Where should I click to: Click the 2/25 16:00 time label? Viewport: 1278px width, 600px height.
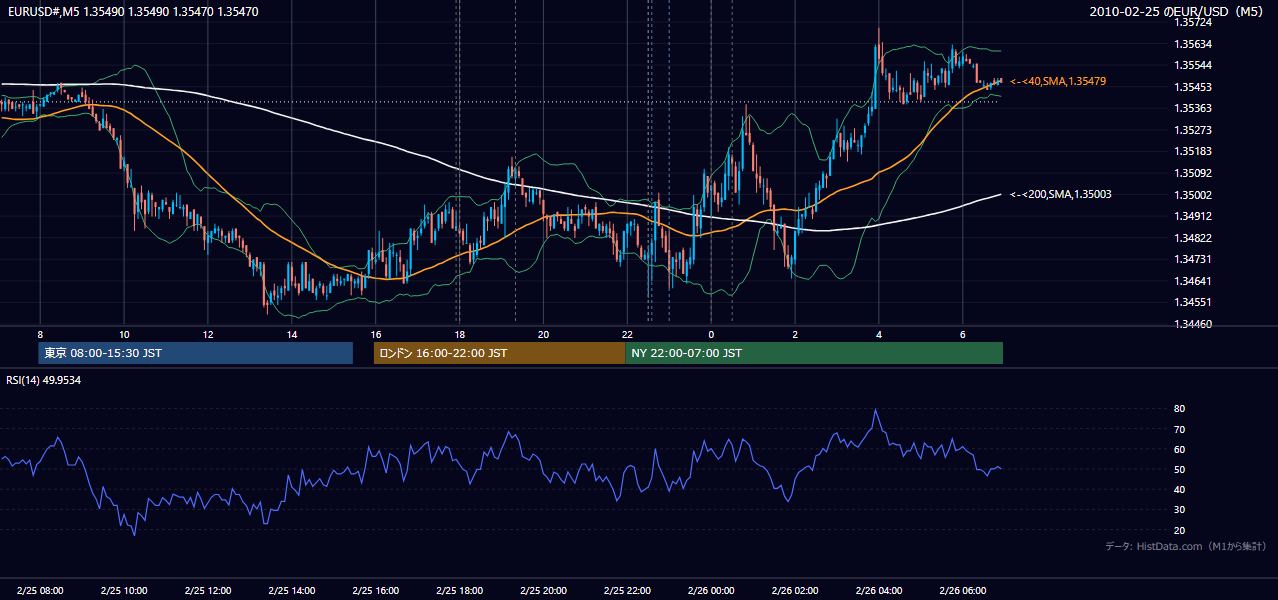[376, 591]
